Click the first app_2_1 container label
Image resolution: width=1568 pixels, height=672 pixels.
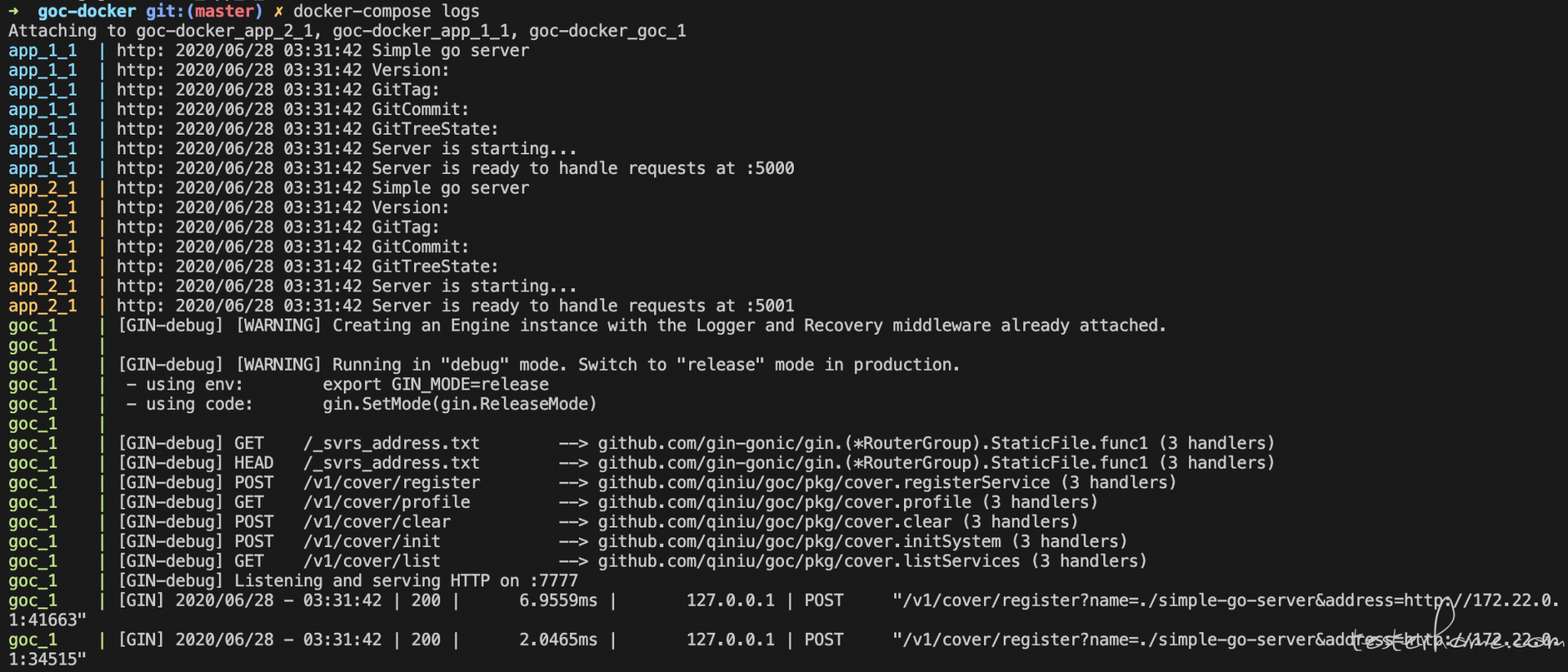pos(42,188)
